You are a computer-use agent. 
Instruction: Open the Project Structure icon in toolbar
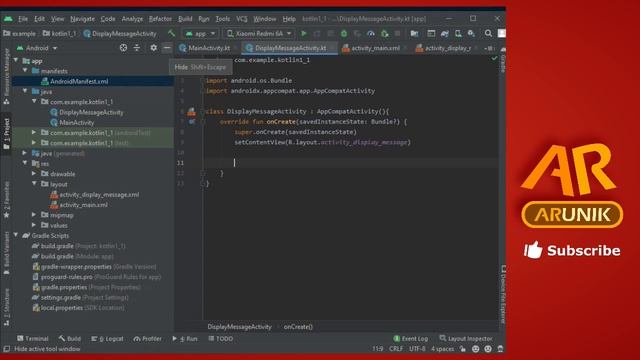[x=414, y=33]
